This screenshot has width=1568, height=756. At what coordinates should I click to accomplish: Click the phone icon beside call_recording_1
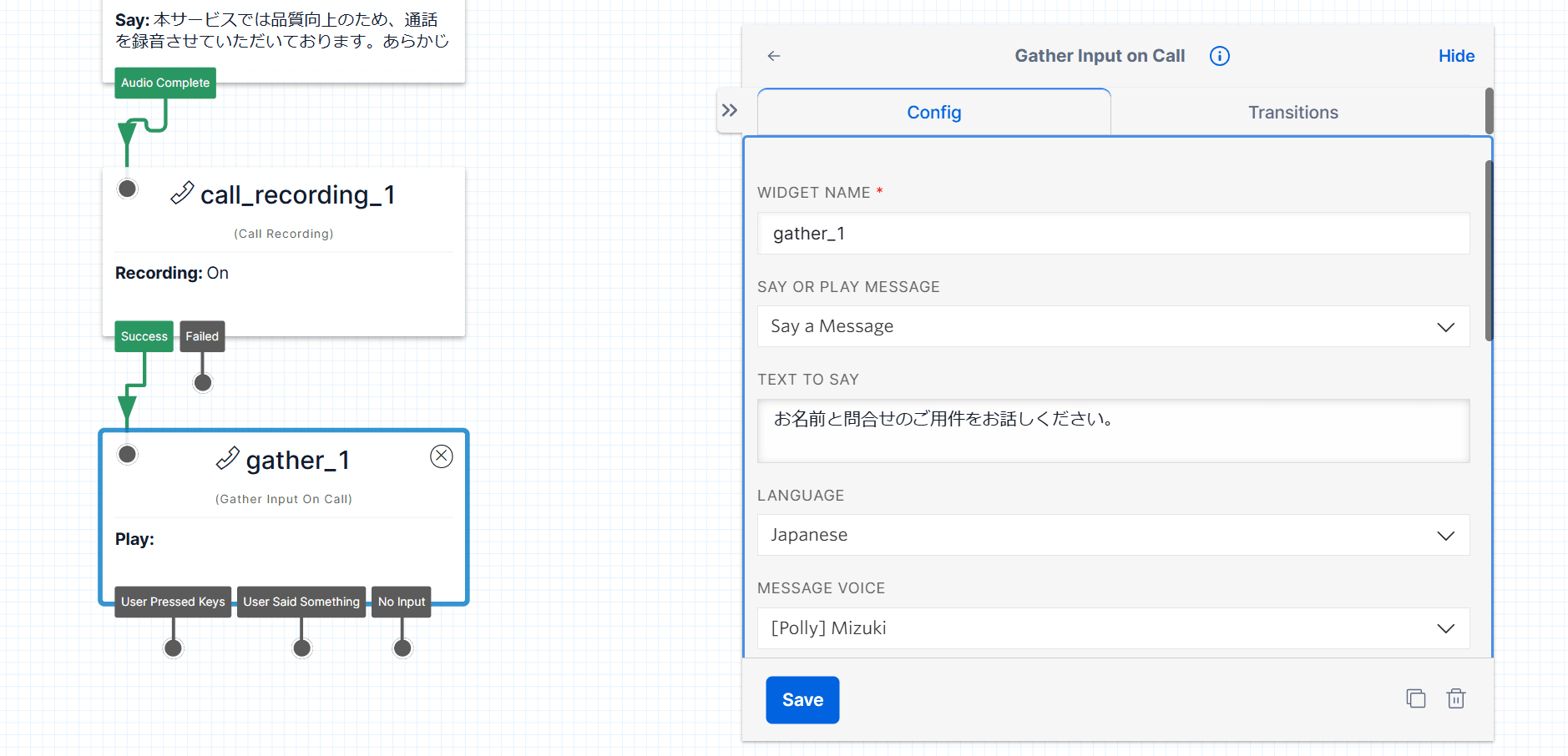point(182,193)
